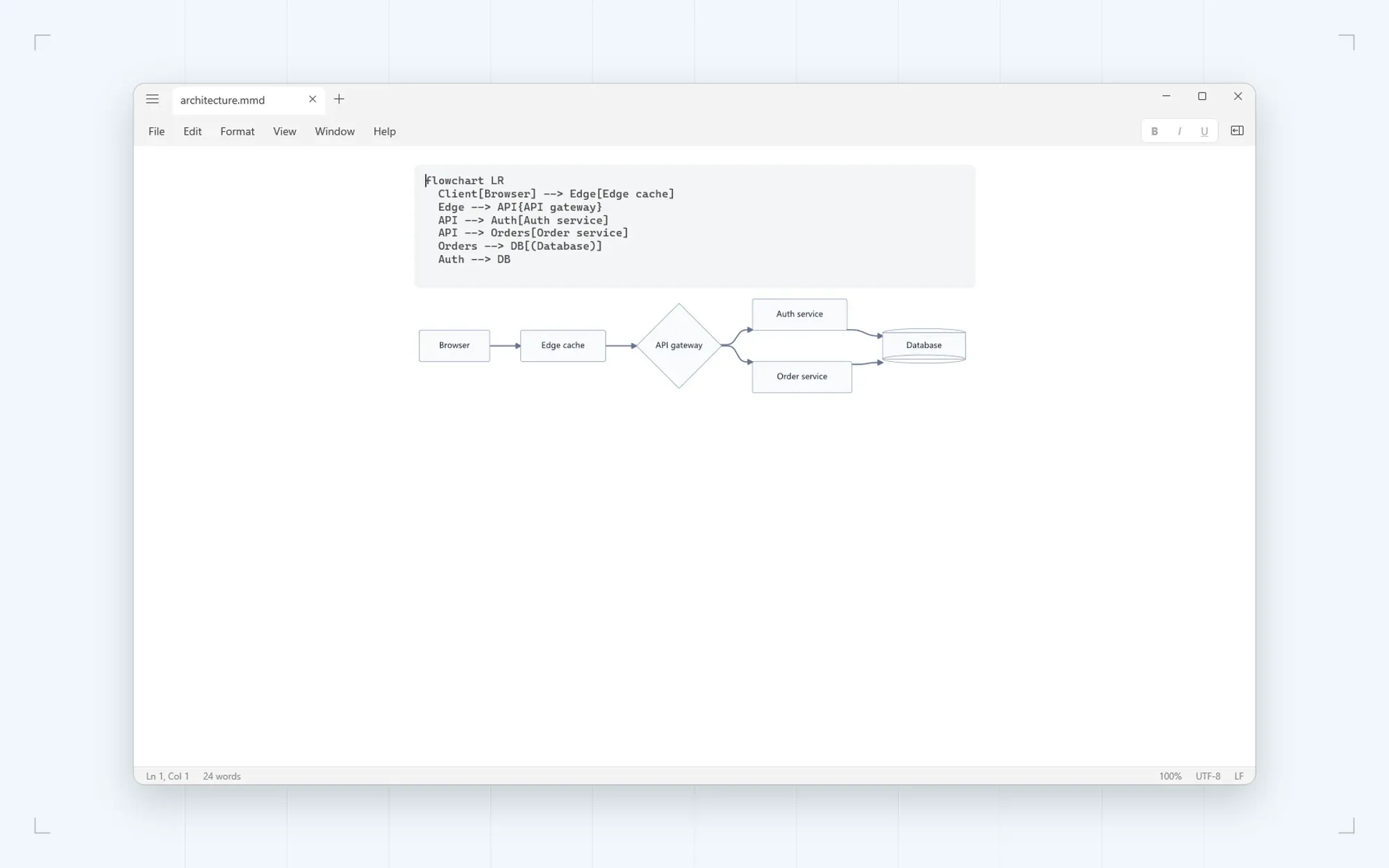The height and width of the screenshot is (868, 1389).
Task: Select the Order service node
Action: click(802, 376)
